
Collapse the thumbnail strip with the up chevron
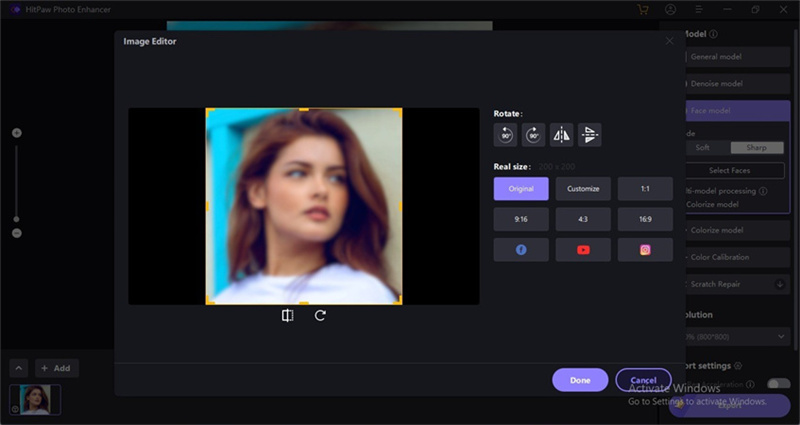click(x=18, y=368)
